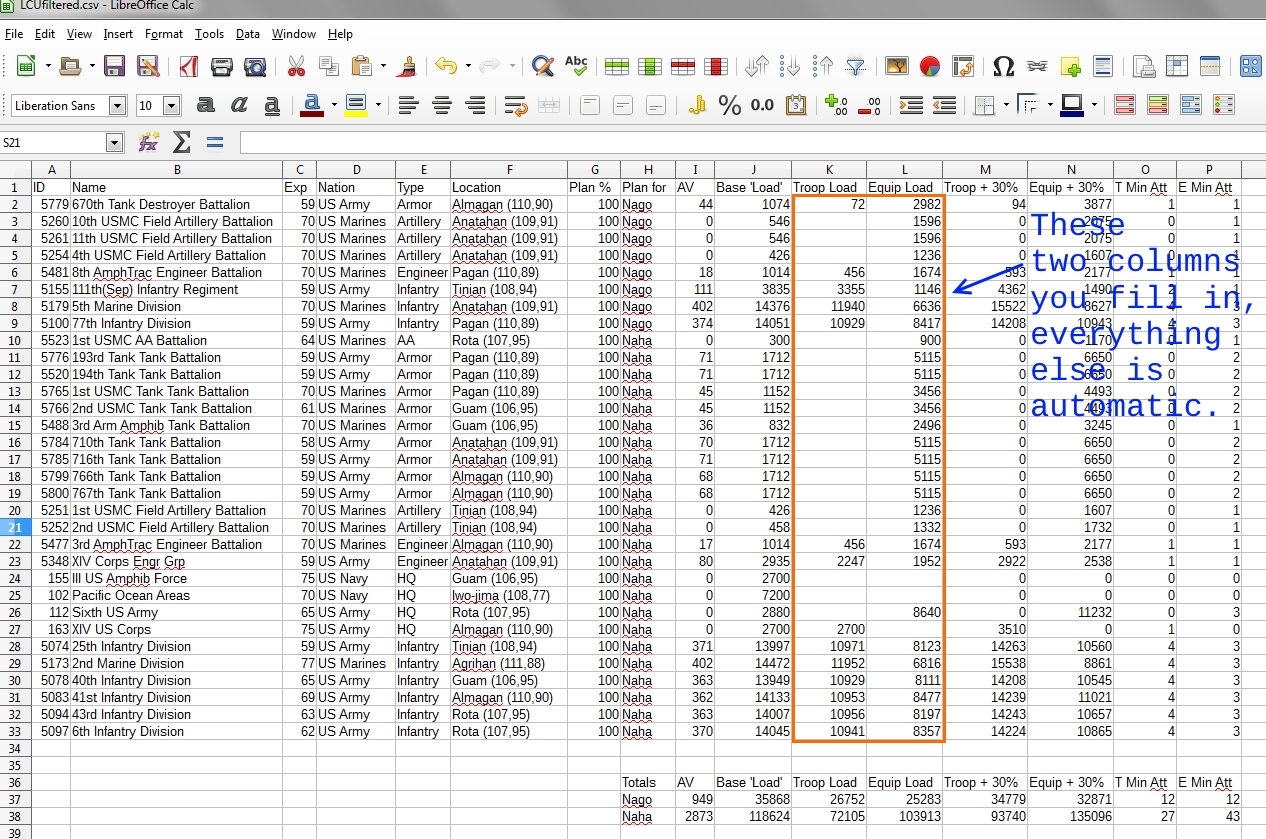Open the Tools menu

tap(210, 34)
